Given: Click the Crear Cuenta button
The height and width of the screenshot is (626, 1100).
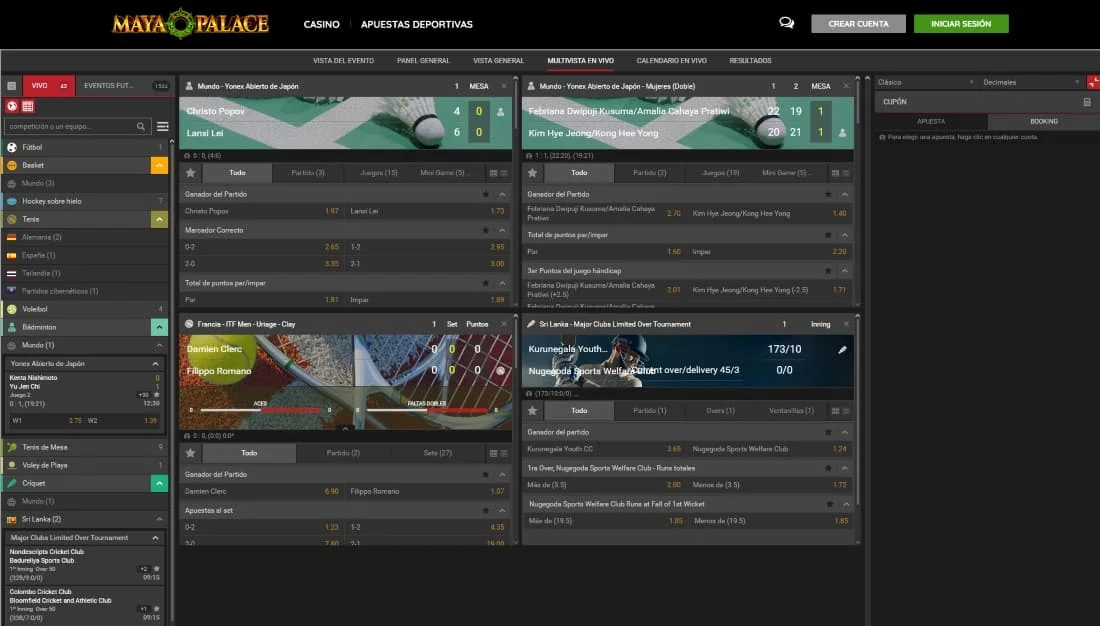Looking at the screenshot, I should click(858, 24).
